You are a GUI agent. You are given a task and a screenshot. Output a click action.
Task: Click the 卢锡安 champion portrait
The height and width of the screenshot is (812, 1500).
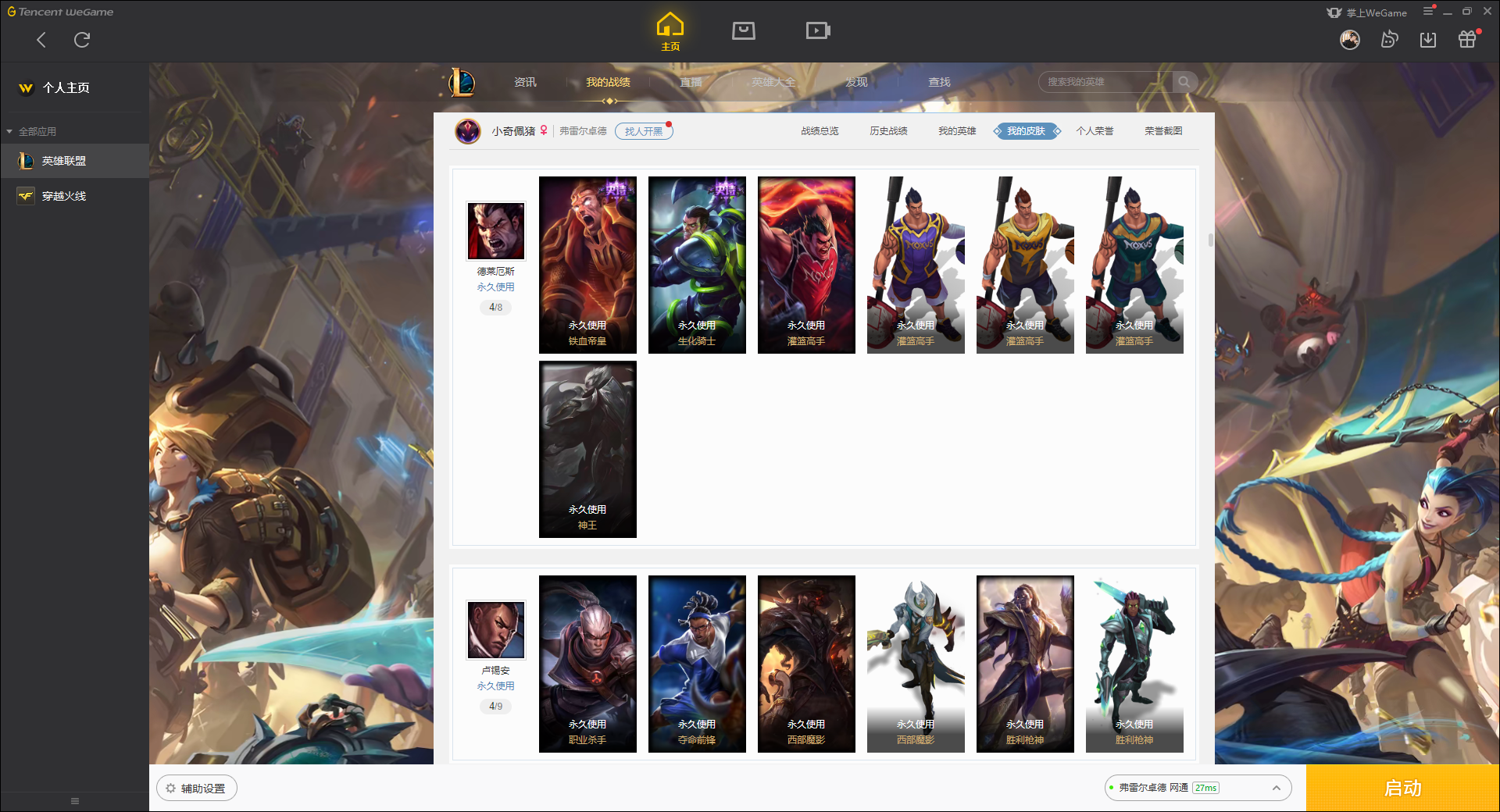click(x=496, y=630)
